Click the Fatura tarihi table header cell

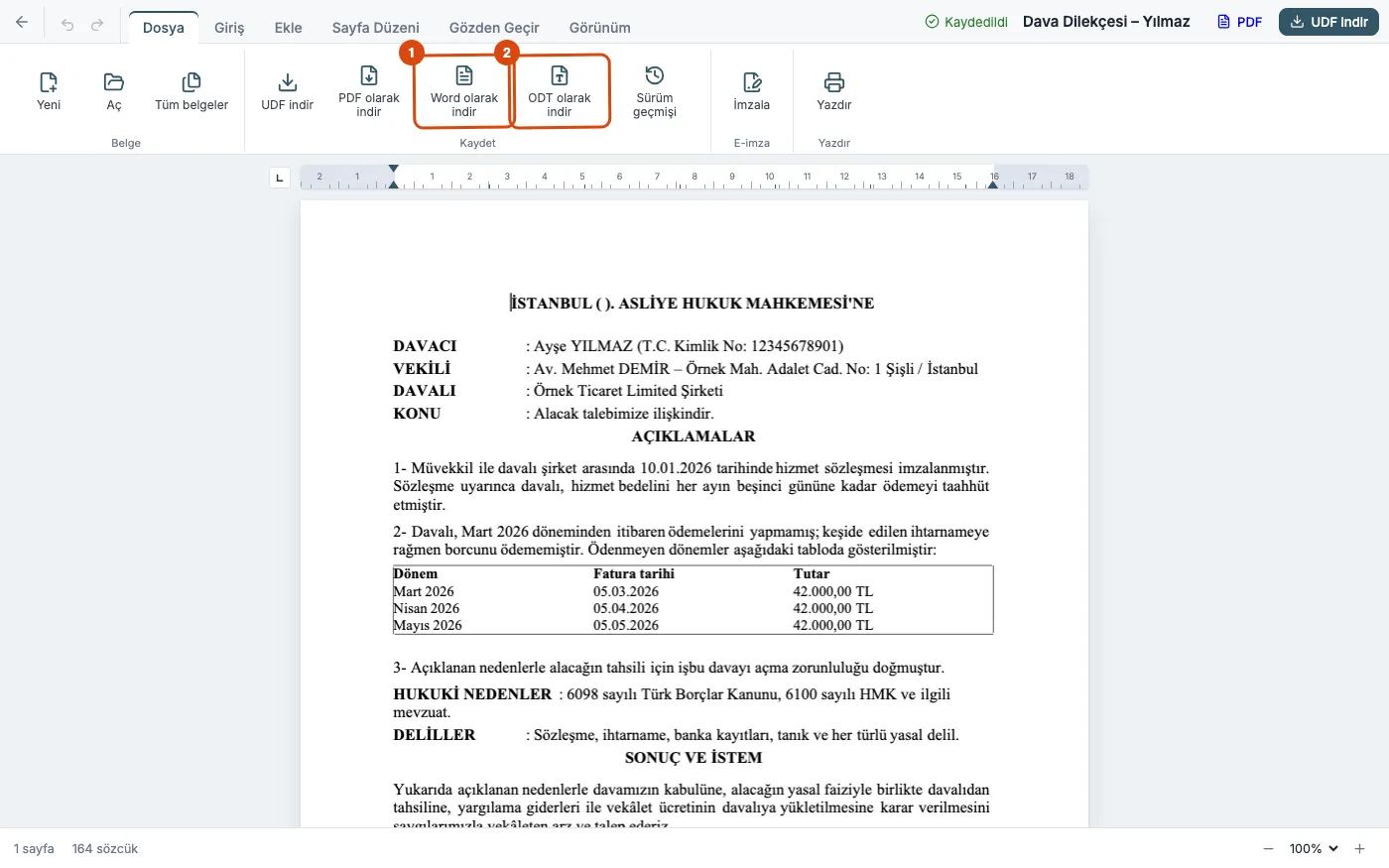pyautogui.click(x=634, y=573)
